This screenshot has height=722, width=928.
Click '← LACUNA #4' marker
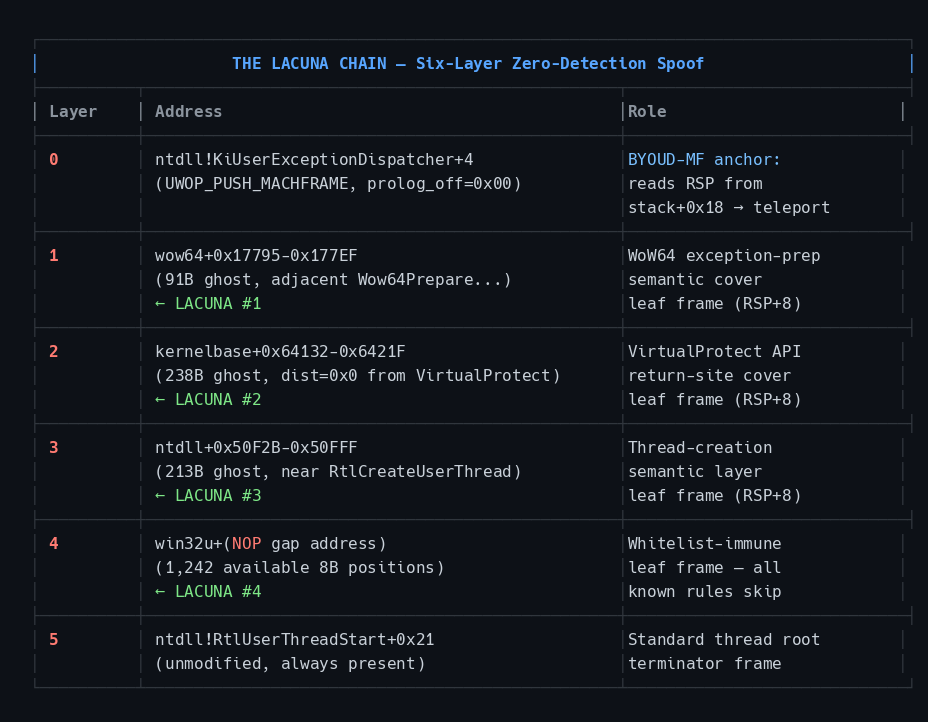point(208,591)
